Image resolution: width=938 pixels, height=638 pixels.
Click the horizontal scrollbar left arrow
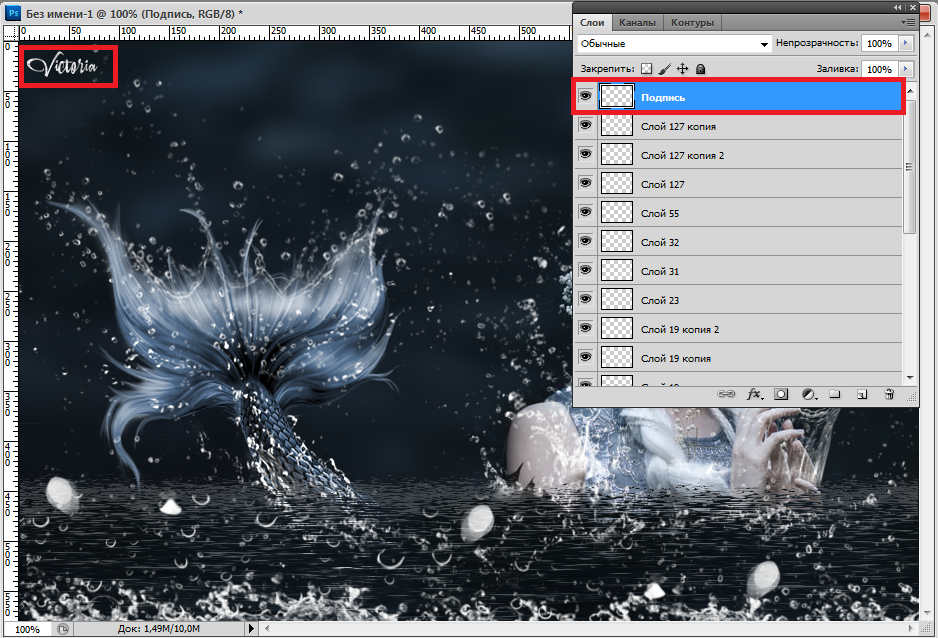pos(267,628)
